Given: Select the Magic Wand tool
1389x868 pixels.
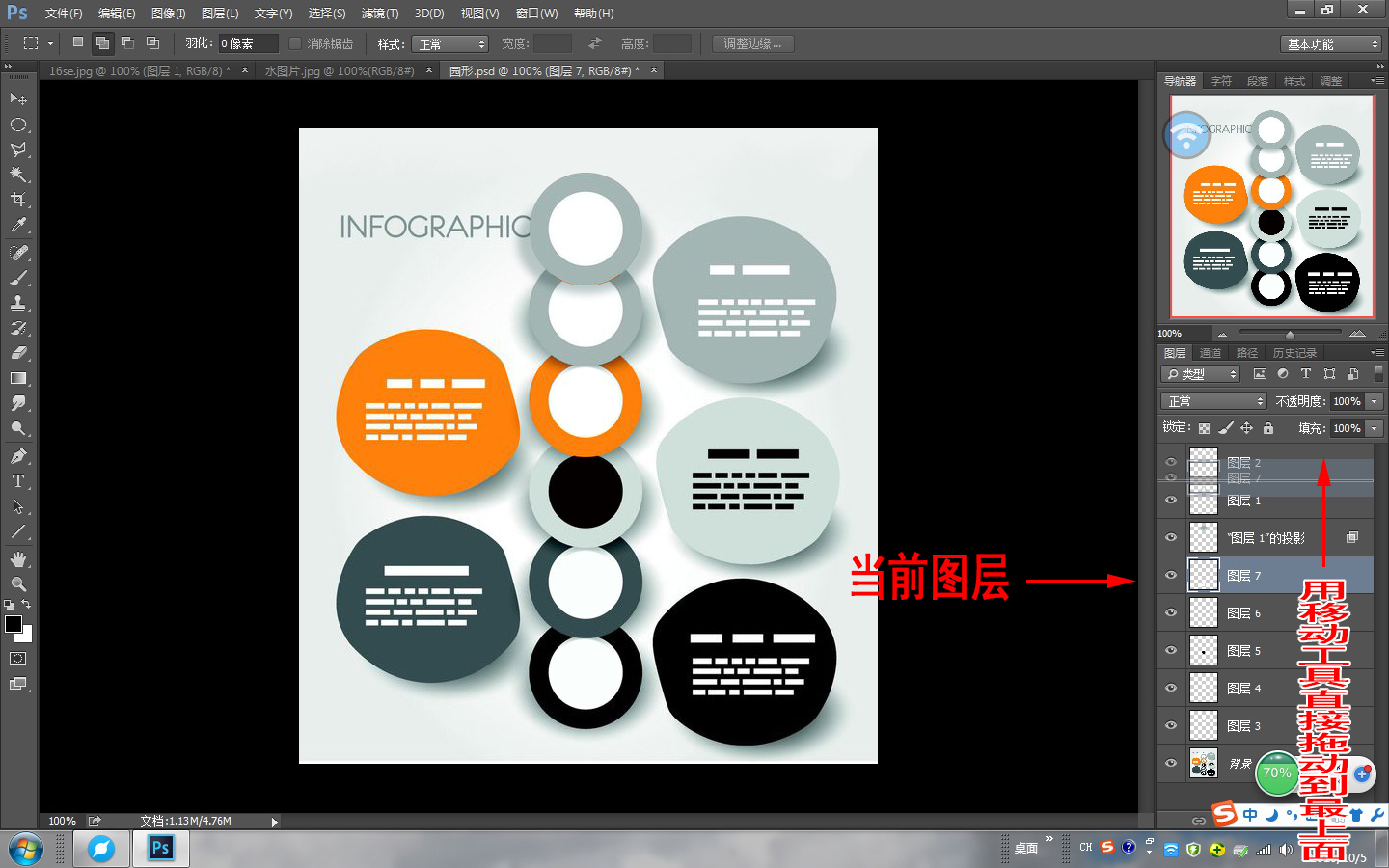Looking at the screenshot, I should (17, 175).
